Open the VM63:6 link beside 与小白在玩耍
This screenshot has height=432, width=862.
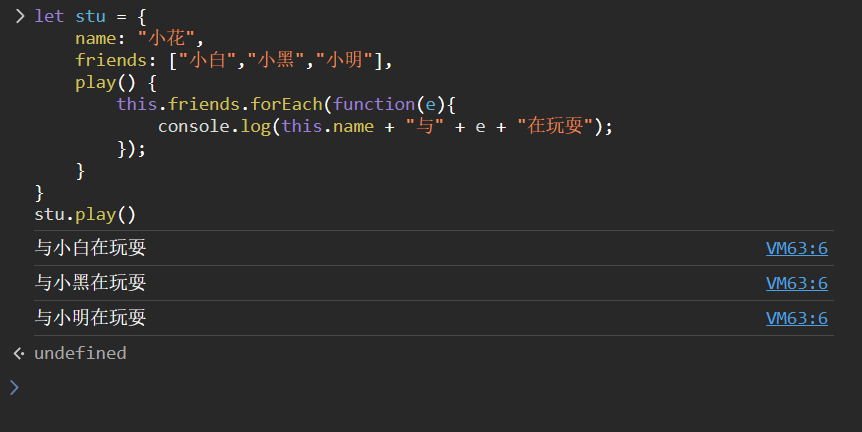coord(796,248)
